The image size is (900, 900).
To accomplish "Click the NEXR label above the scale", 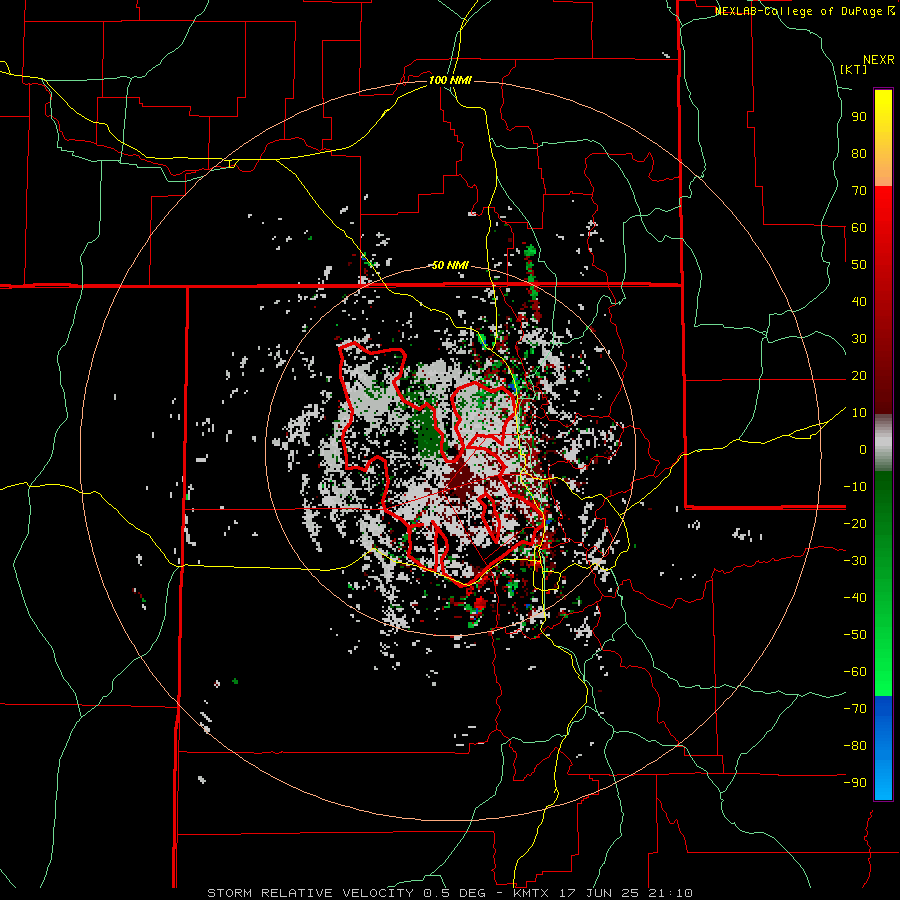I will [879, 60].
